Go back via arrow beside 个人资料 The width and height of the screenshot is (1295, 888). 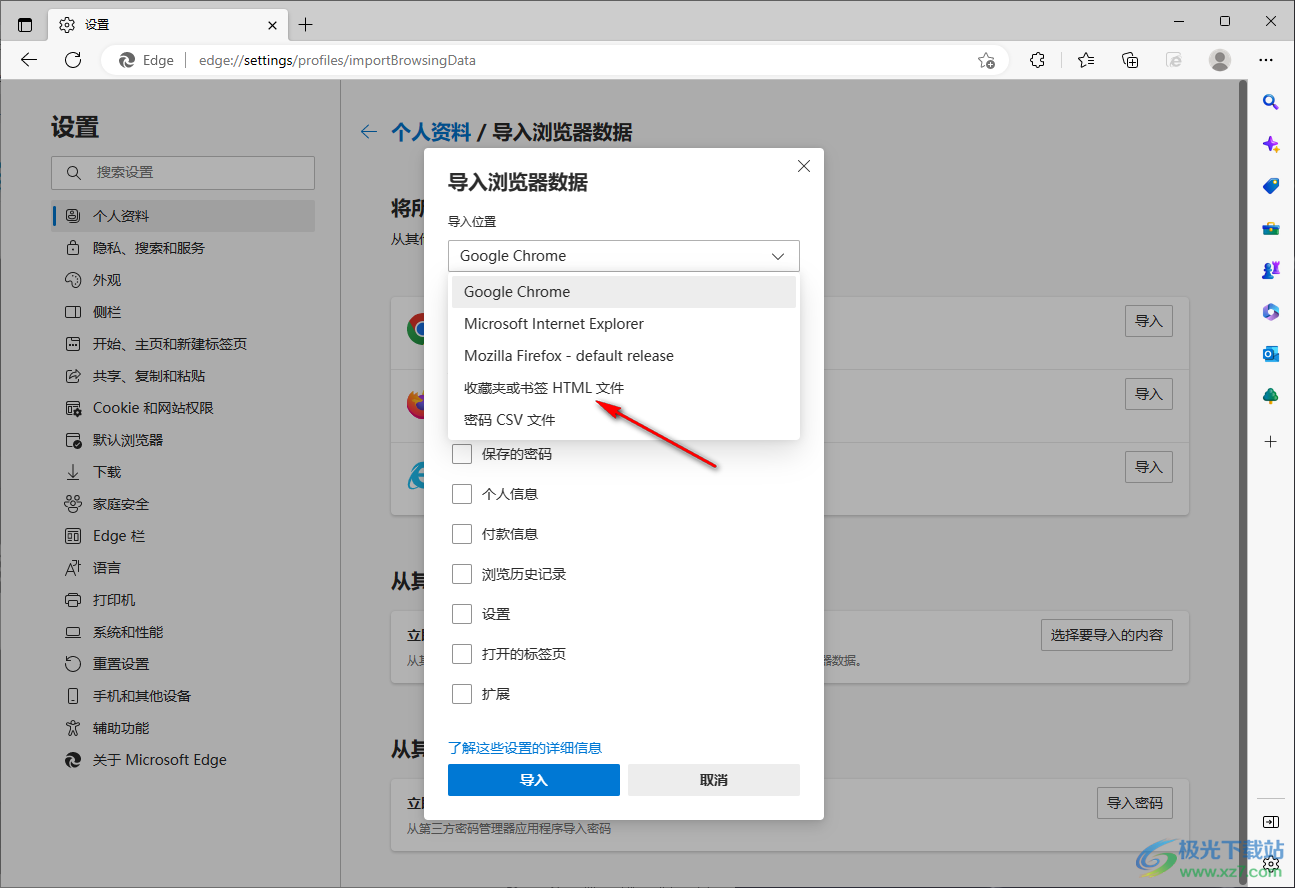coord(369,132)
